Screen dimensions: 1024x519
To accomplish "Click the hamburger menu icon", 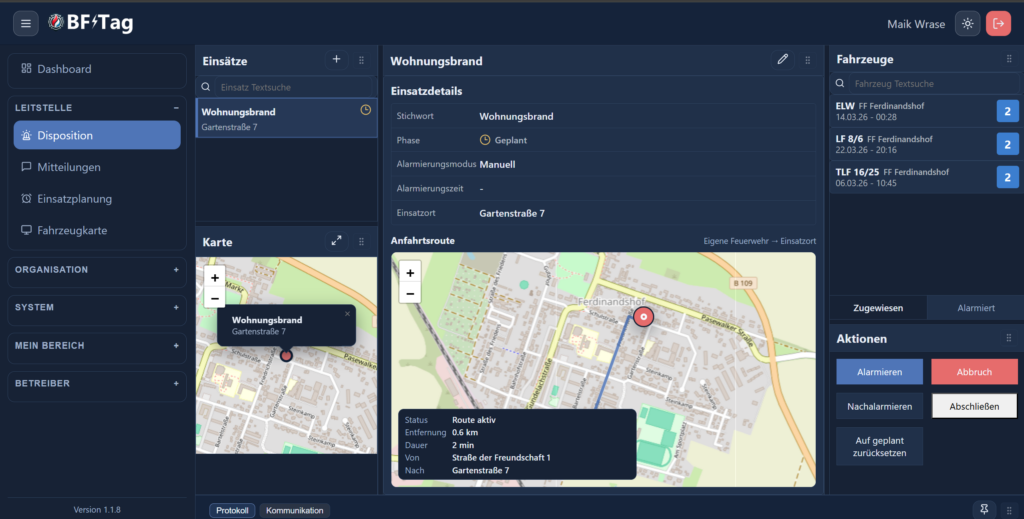I will [26, 23].
